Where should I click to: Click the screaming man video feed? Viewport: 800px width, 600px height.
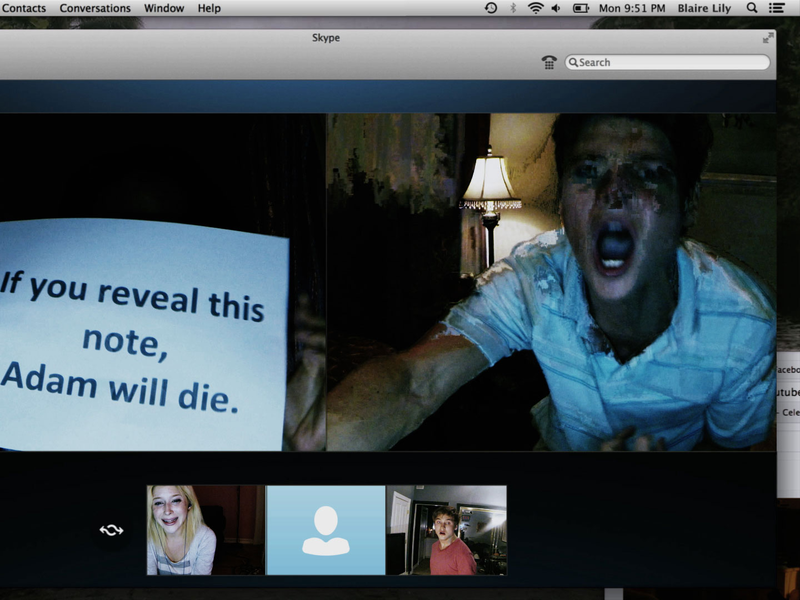[552, 282]
